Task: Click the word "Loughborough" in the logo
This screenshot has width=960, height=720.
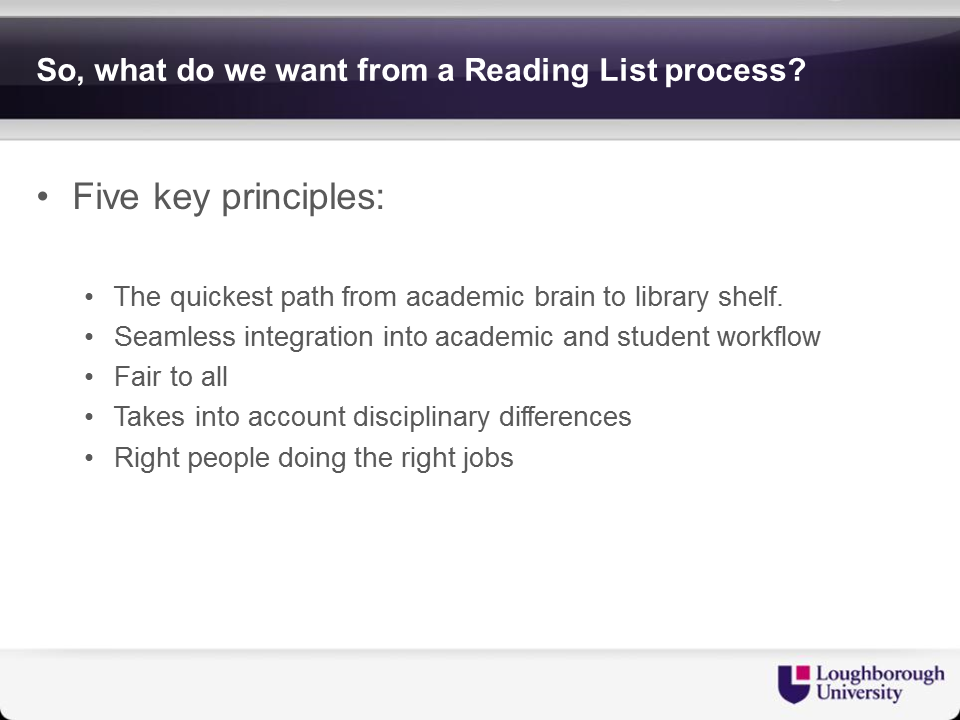Action: click(x=879, y=673)
